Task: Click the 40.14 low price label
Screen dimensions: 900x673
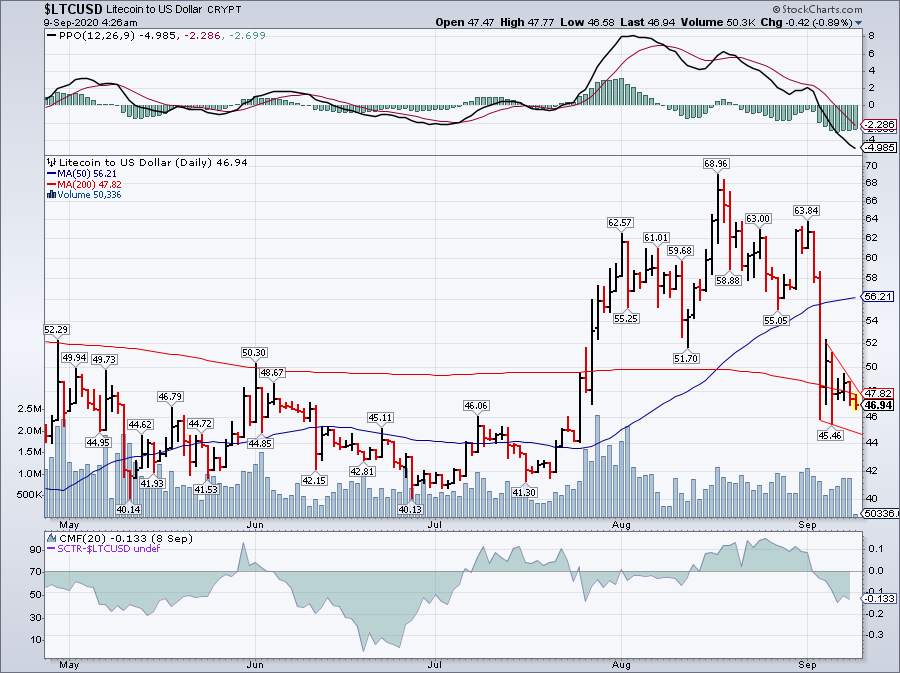Action: pos(128,509)
